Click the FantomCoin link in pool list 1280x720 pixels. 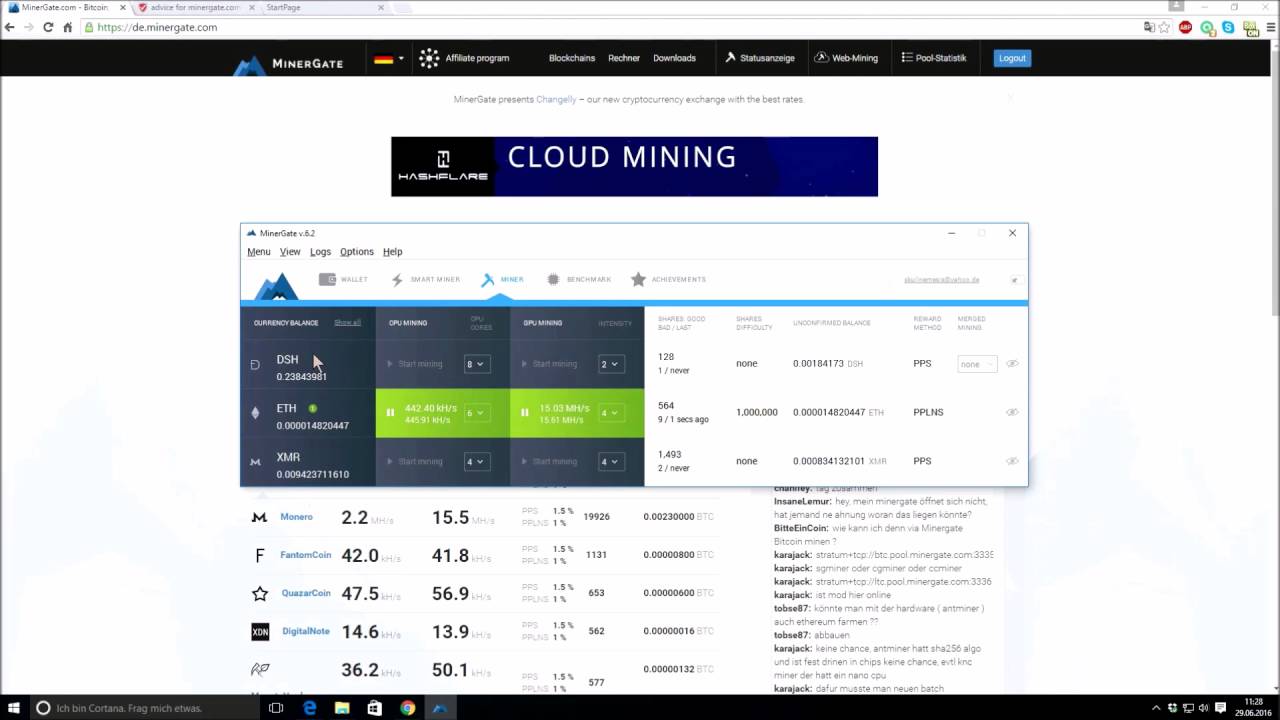(305, 555)
